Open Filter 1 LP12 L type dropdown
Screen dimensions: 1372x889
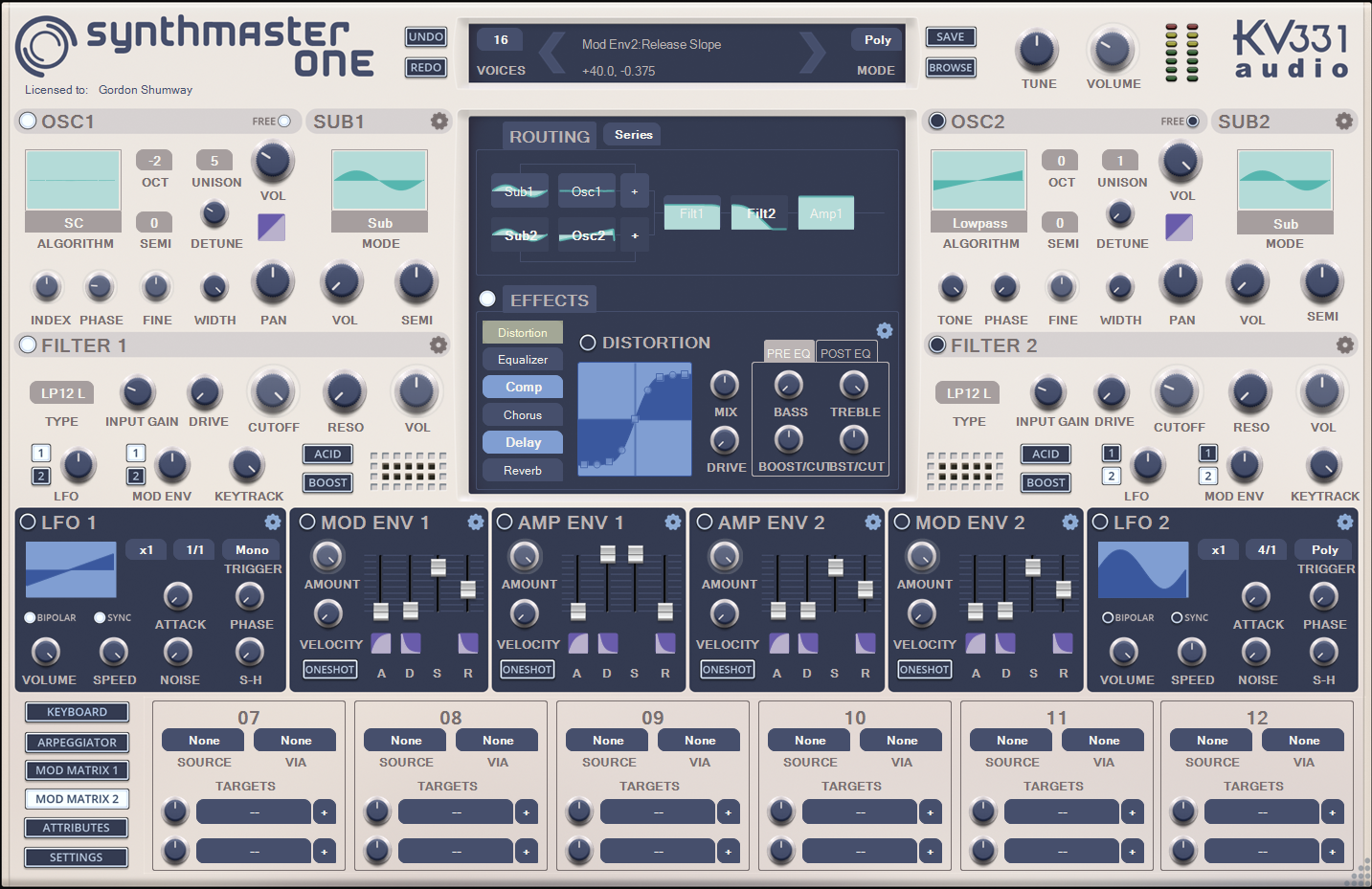pos(62,392)
